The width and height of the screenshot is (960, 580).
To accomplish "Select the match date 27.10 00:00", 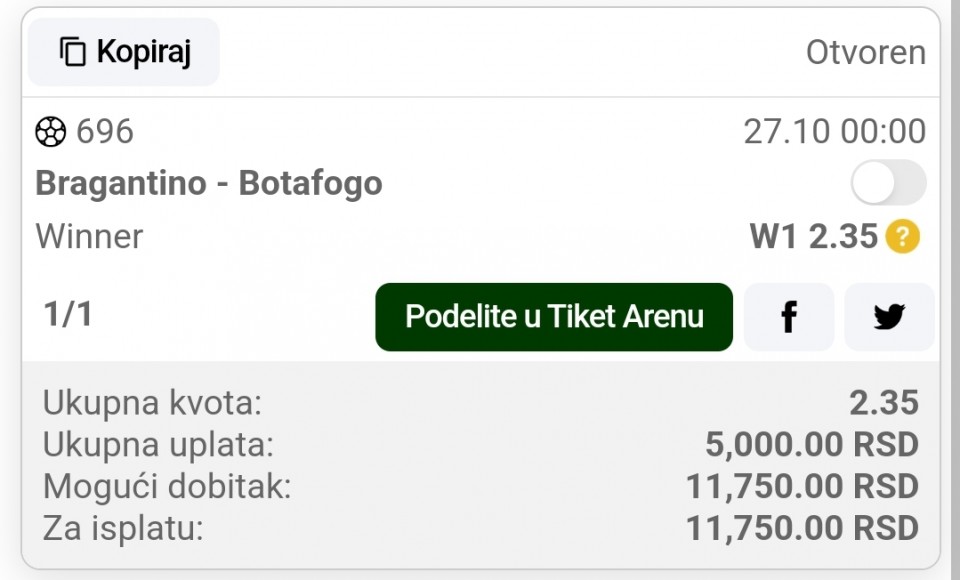I will coord(834,131).
